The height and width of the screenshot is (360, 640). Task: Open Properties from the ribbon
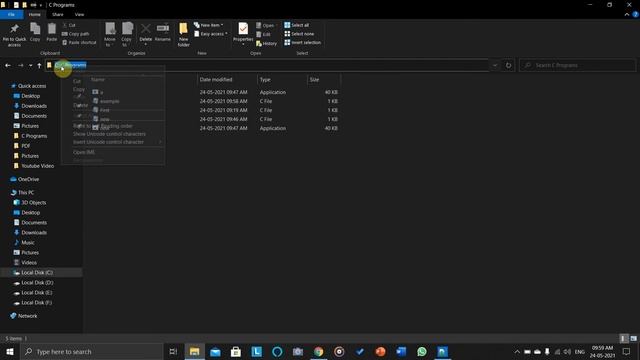[243, 33]
